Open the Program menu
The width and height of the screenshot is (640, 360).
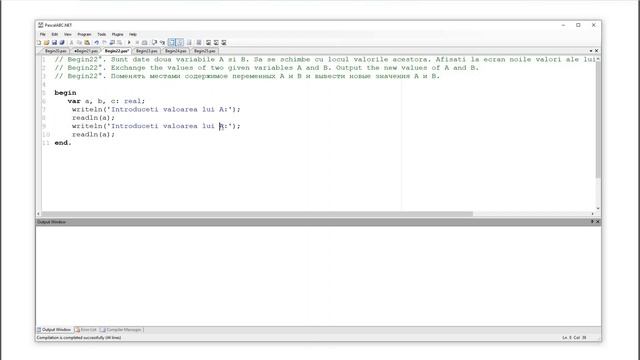pyautogui.click(x=84, y=34)
